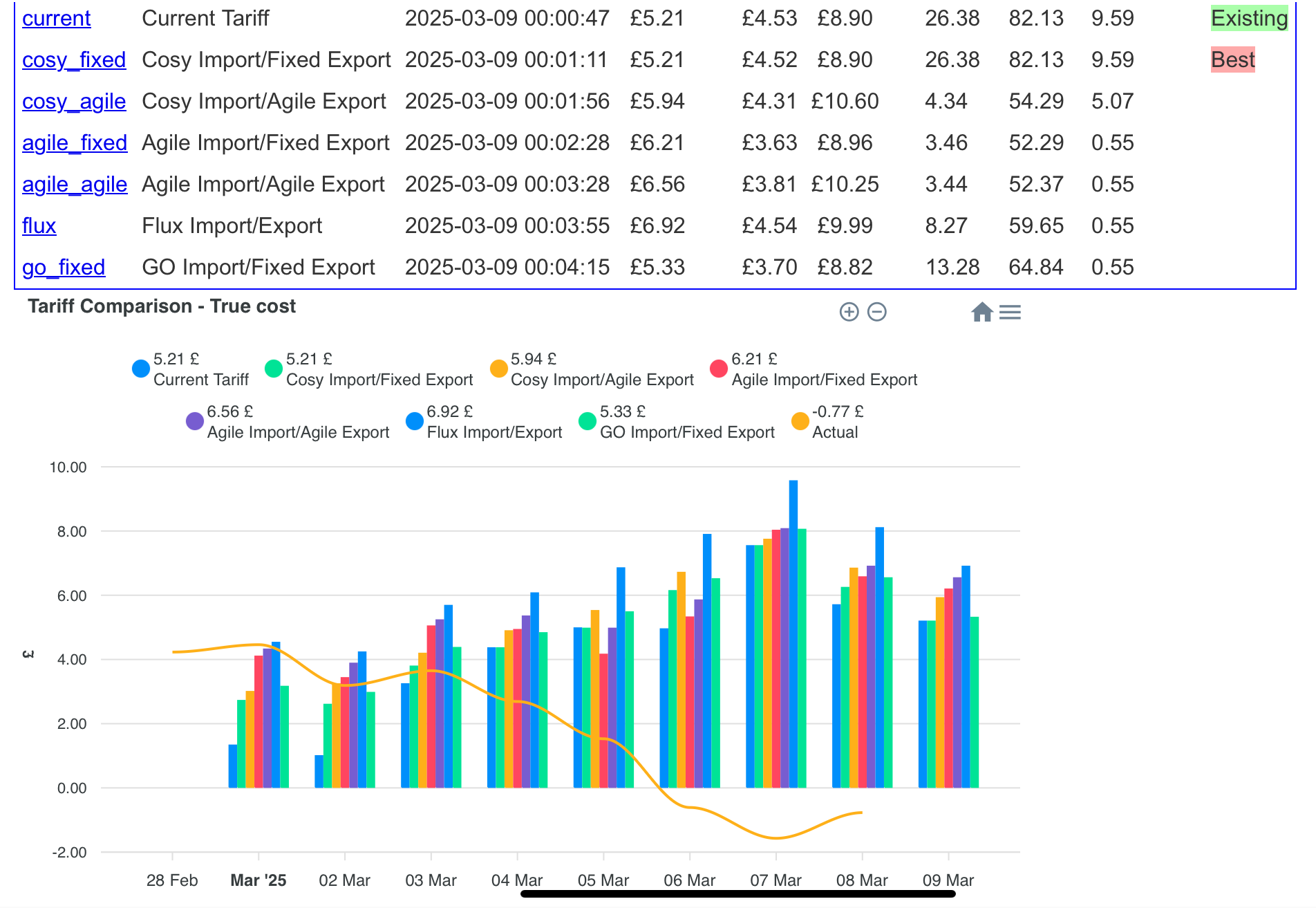Click the '£6.56' cell in the table
The height and width of the screenshot is (908, 1316).
[x=657, y=185]
